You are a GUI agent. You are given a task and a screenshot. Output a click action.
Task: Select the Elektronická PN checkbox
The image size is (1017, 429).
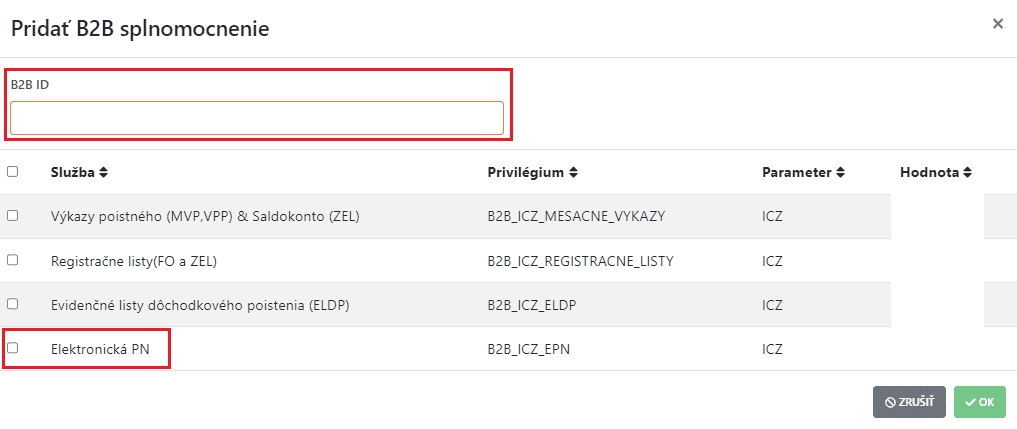[13, 348]
